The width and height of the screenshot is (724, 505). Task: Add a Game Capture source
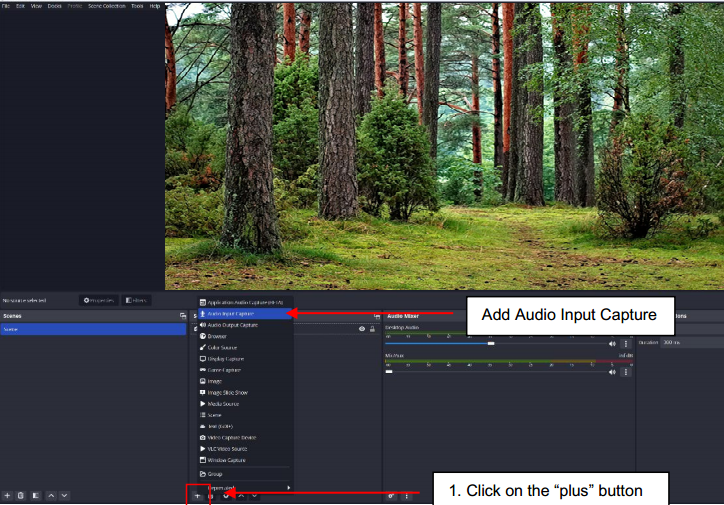pyautogui.click(x=245, y=370)
